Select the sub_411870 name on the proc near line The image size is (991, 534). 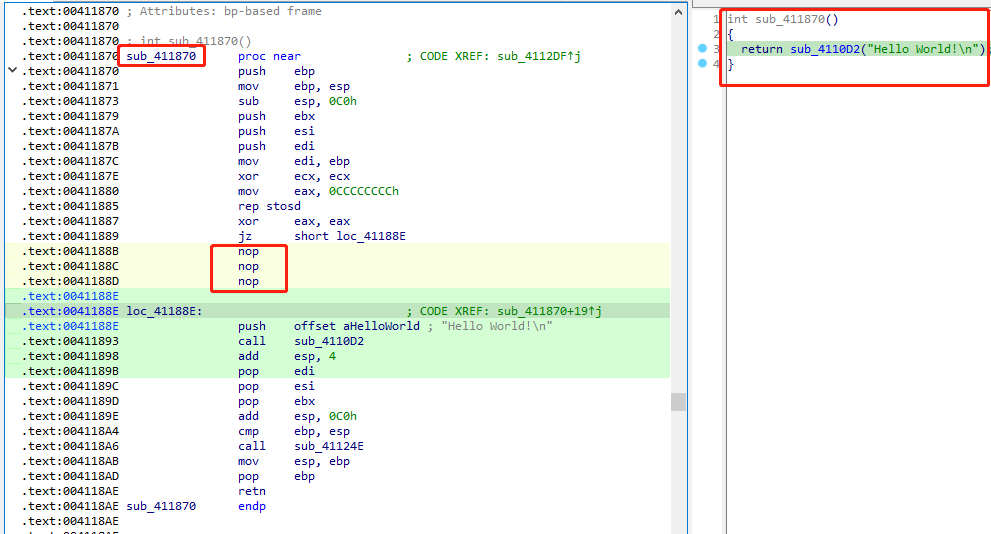tap(161, 56)
